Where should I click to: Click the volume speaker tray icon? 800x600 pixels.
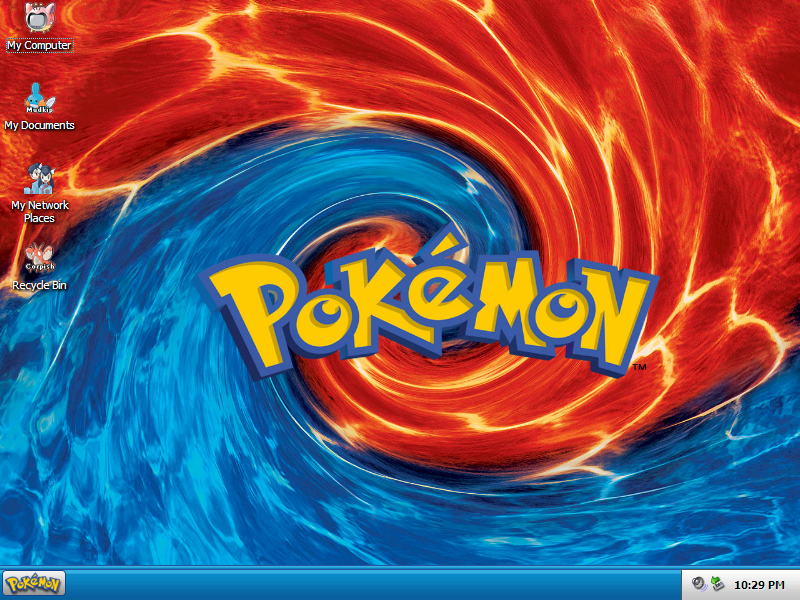pos(699,584)
